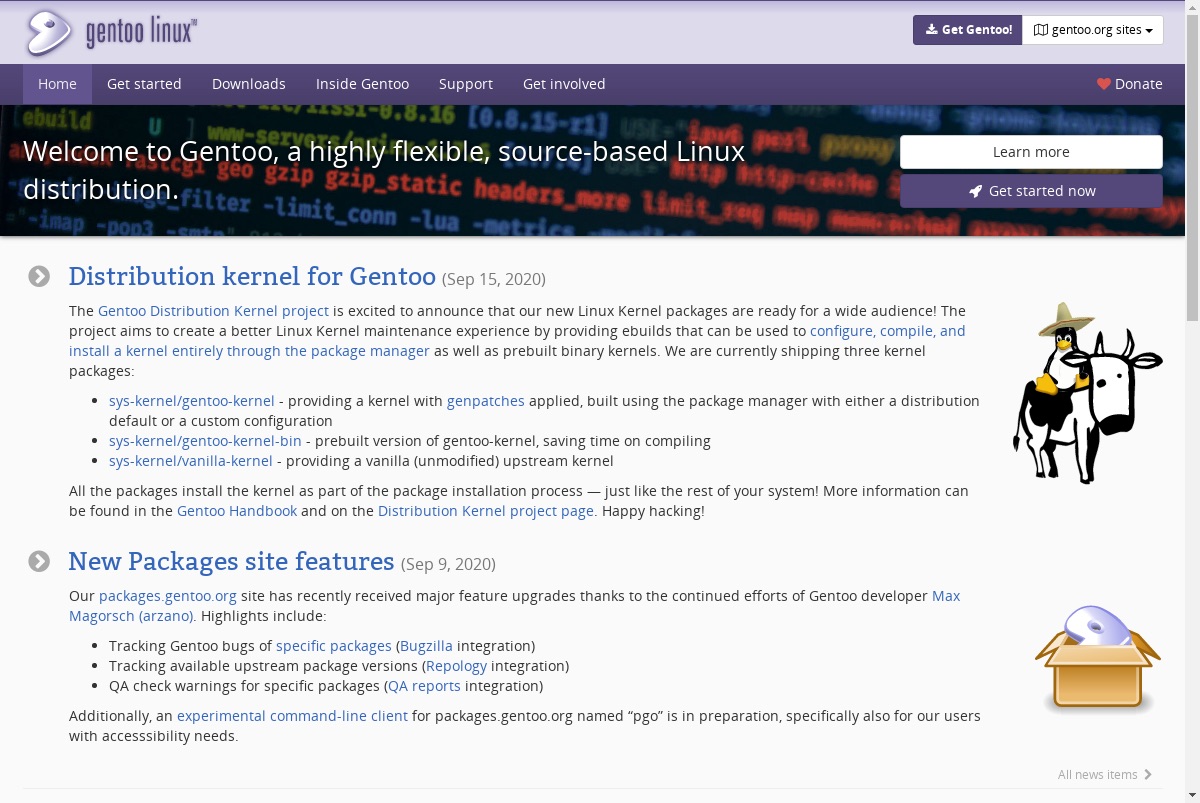Screen dimensions: 1200x803
Task: Click the package box with Gentoo logo image
Action: click(x=1097, y=660)
